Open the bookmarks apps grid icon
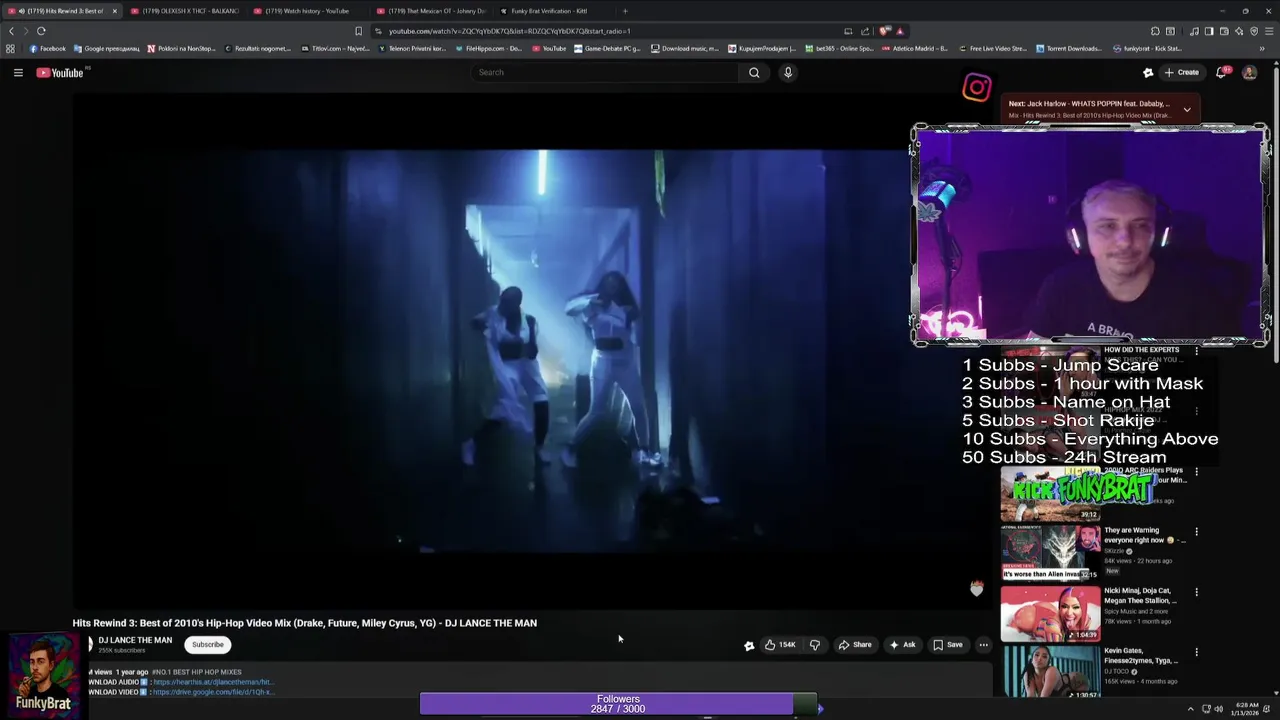The width and height of the screenshot is (1280, 720). pos(10,48)
